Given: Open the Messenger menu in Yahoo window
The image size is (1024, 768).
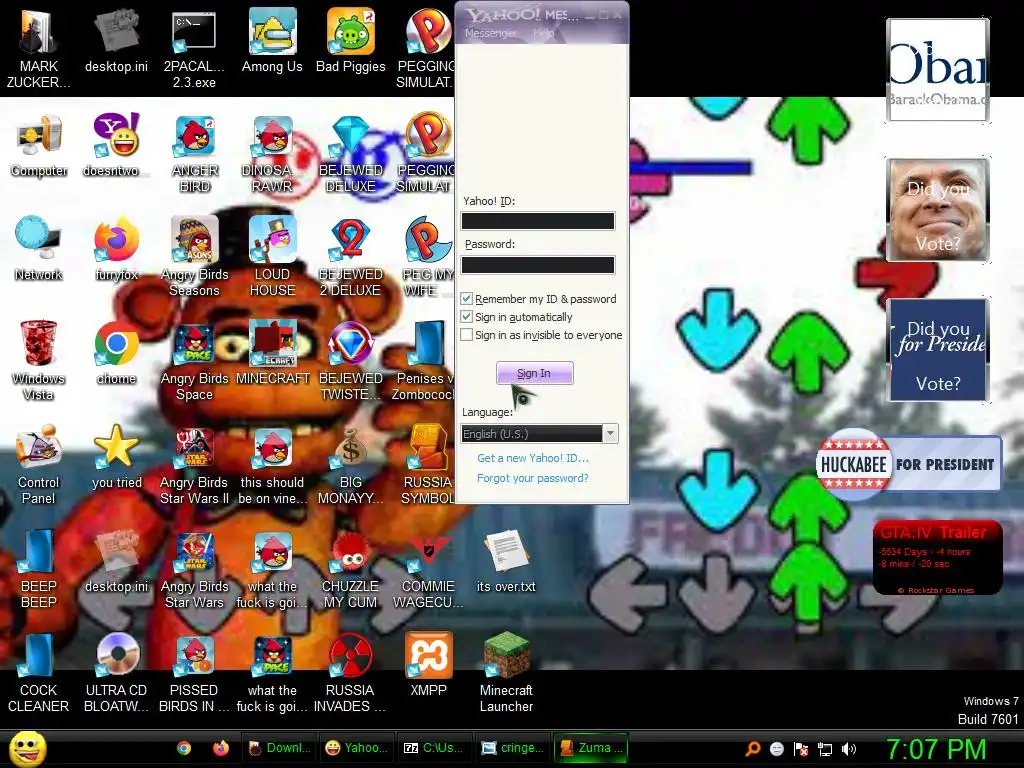Looking at the screenshot, I should 490,33.
